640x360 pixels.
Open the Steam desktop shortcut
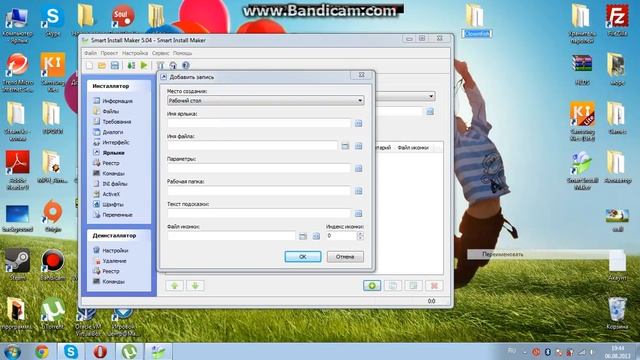click(17, 264)
